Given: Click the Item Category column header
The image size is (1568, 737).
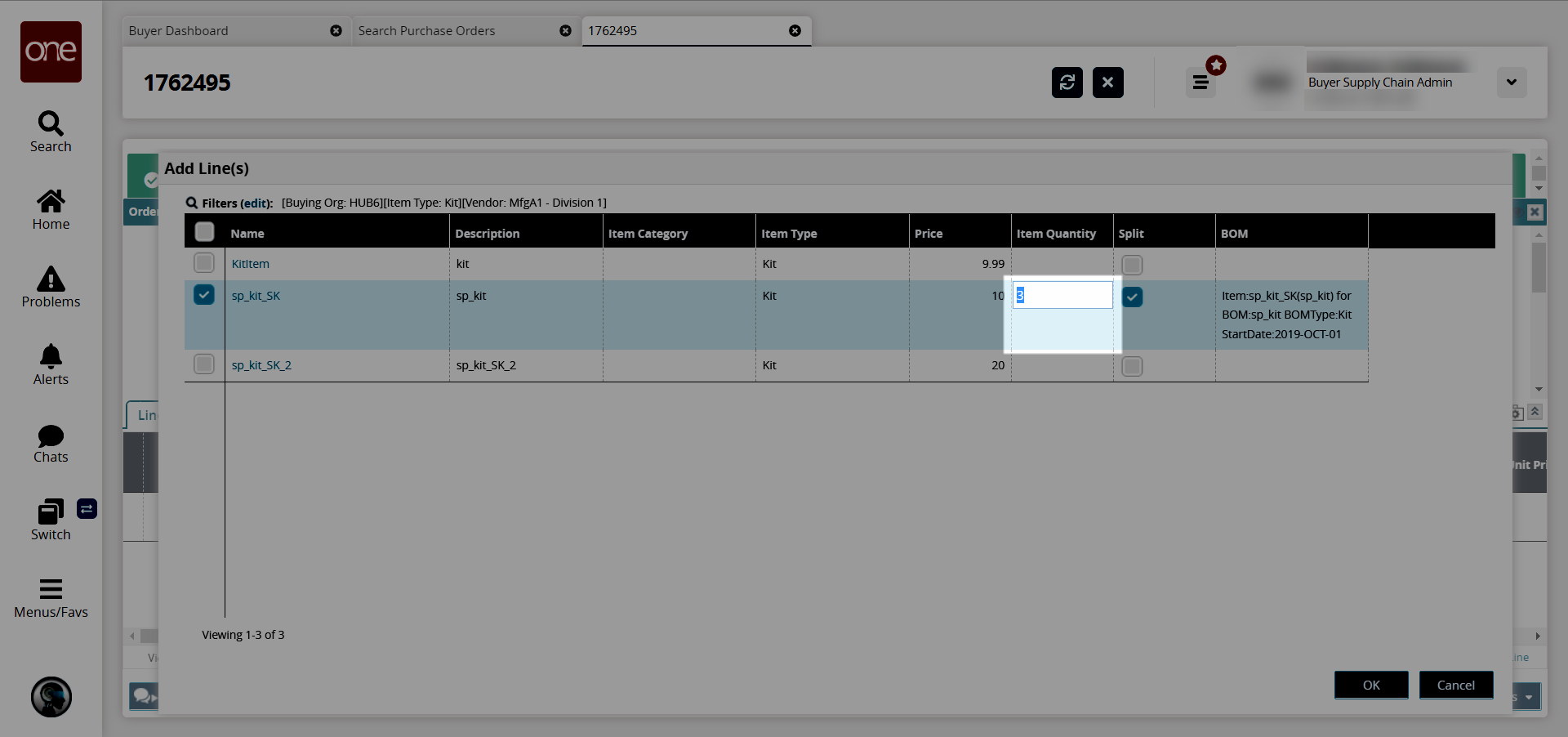Looking at the screenshot, I should [679, 233].
